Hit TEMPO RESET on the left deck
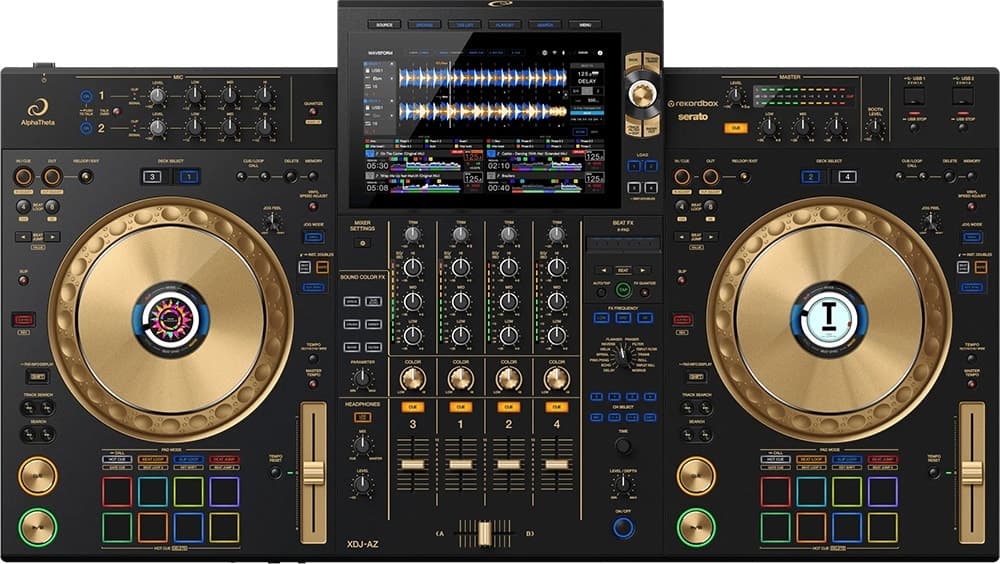 (275, 473)
